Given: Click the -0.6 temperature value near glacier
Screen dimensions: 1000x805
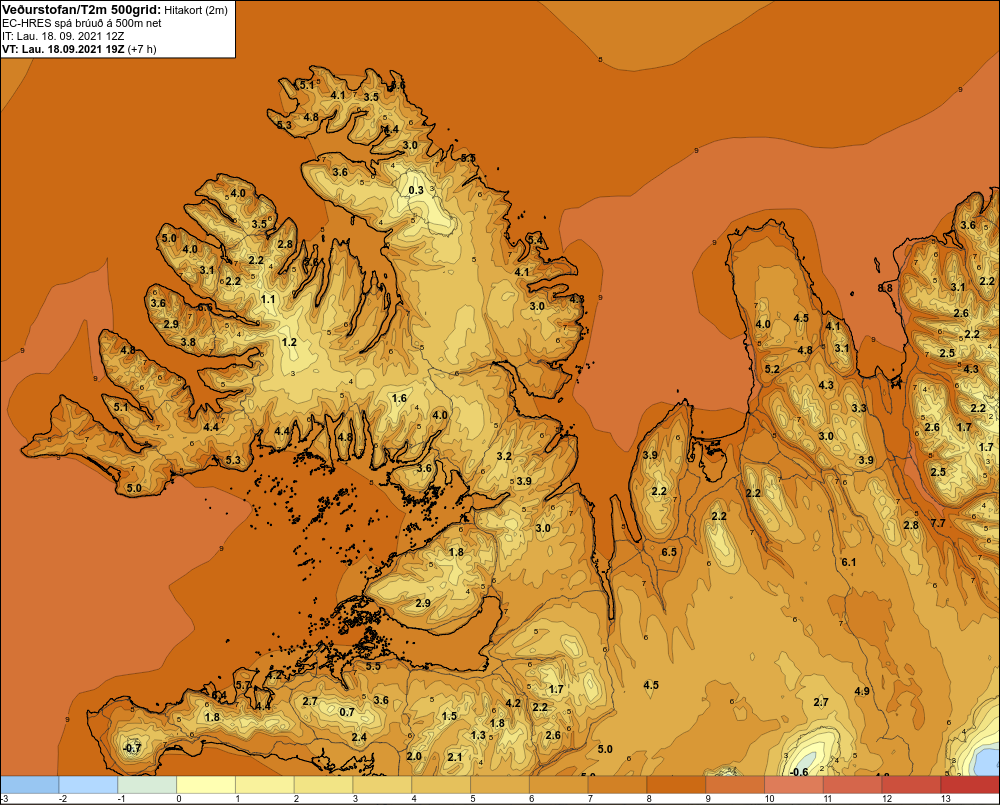Looking at the screenshot, I should pos(798,772).
